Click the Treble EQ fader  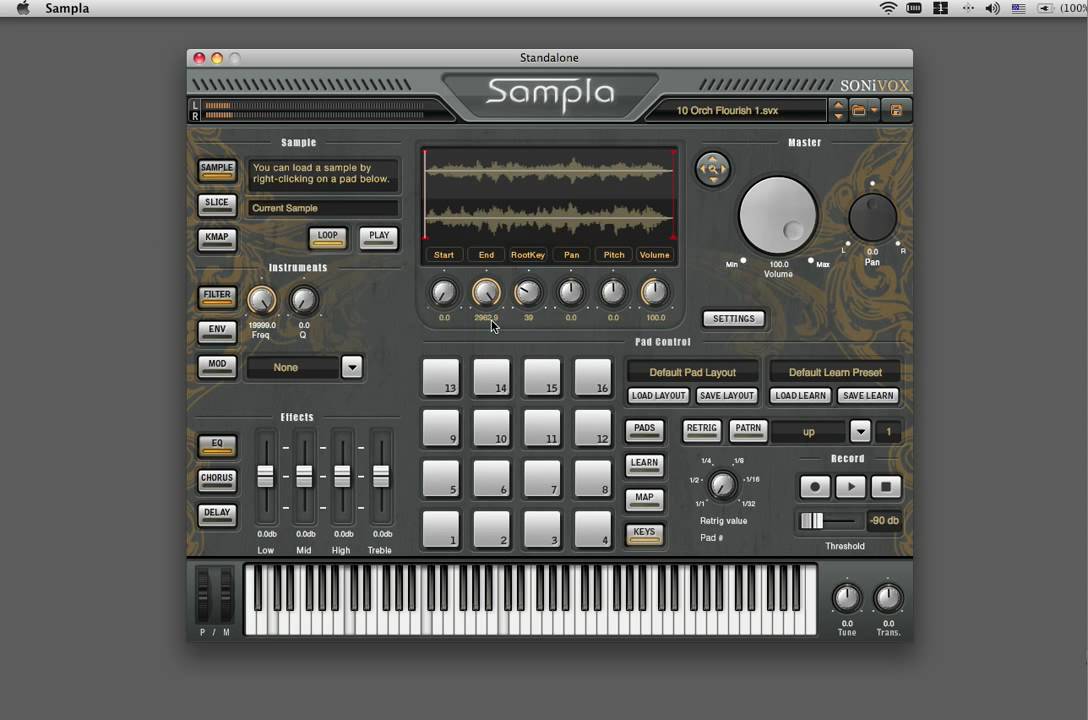(381, 477)
